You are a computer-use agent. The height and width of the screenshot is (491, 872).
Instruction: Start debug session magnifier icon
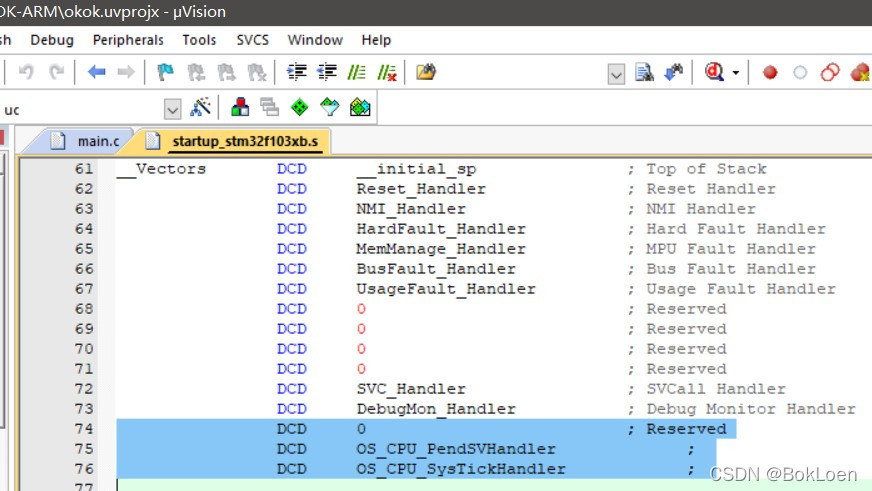[x=714, y=72]
